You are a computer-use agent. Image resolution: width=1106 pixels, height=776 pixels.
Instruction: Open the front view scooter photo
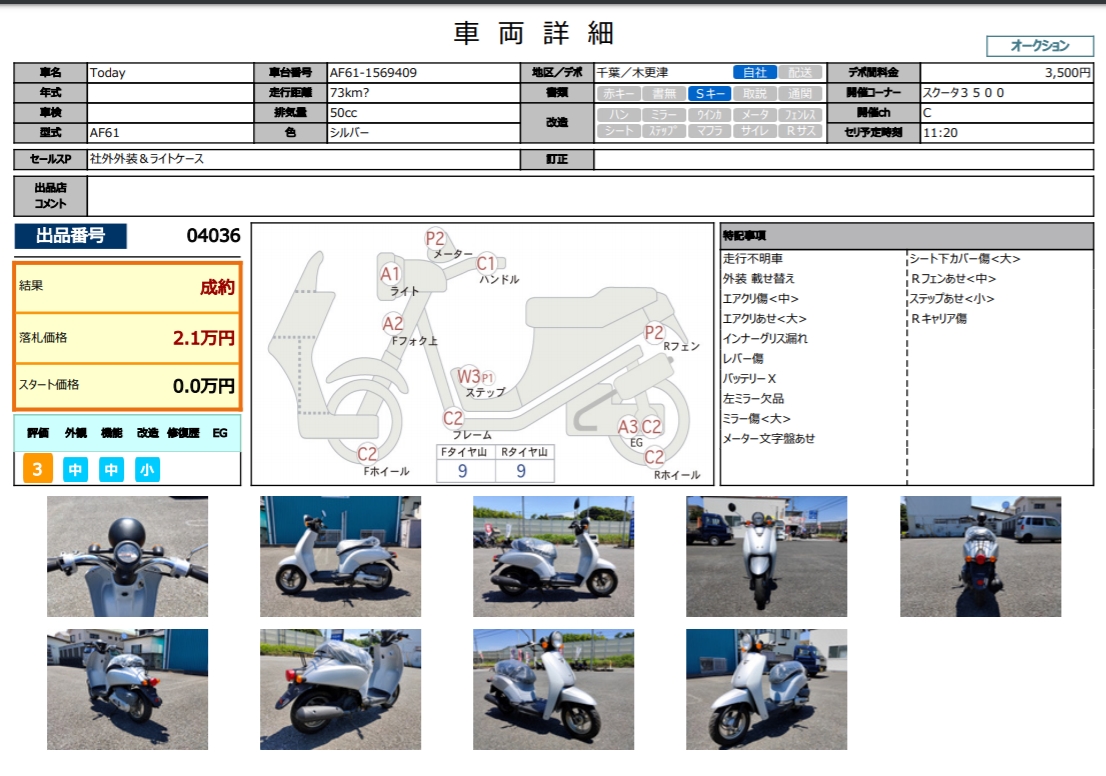click(x=767, y=557)
